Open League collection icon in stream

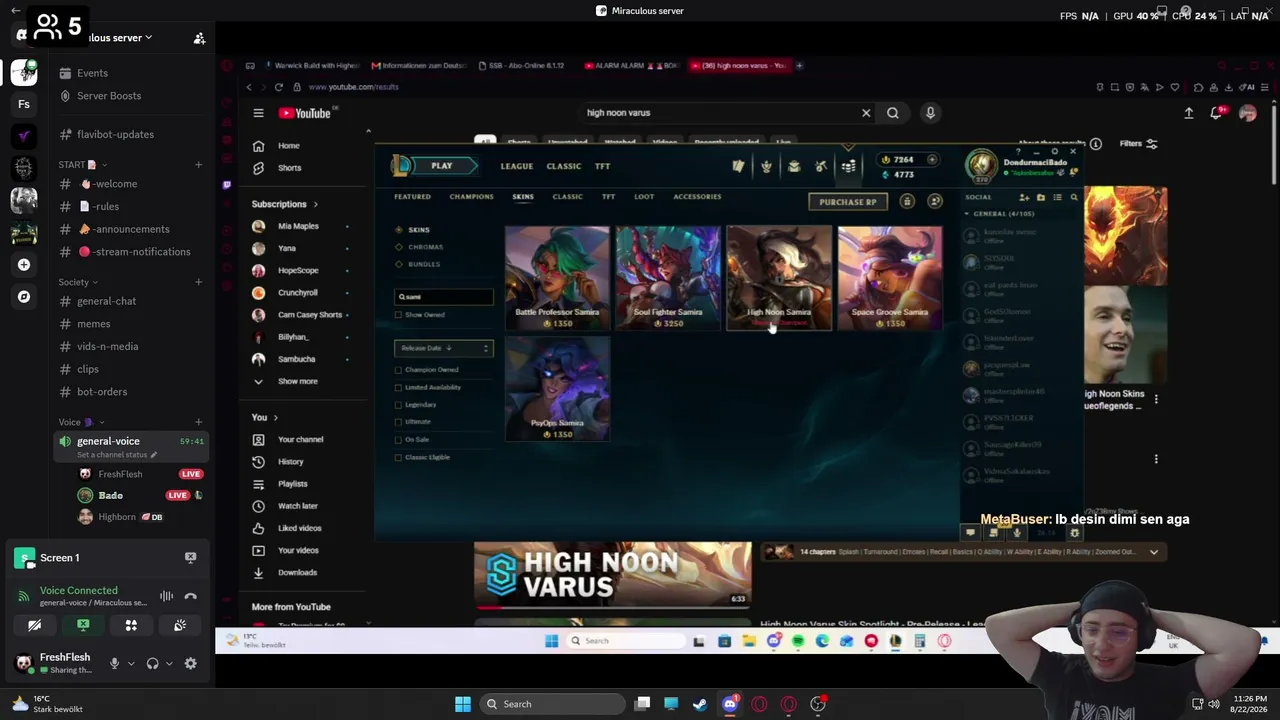click(x=738, y=166)
